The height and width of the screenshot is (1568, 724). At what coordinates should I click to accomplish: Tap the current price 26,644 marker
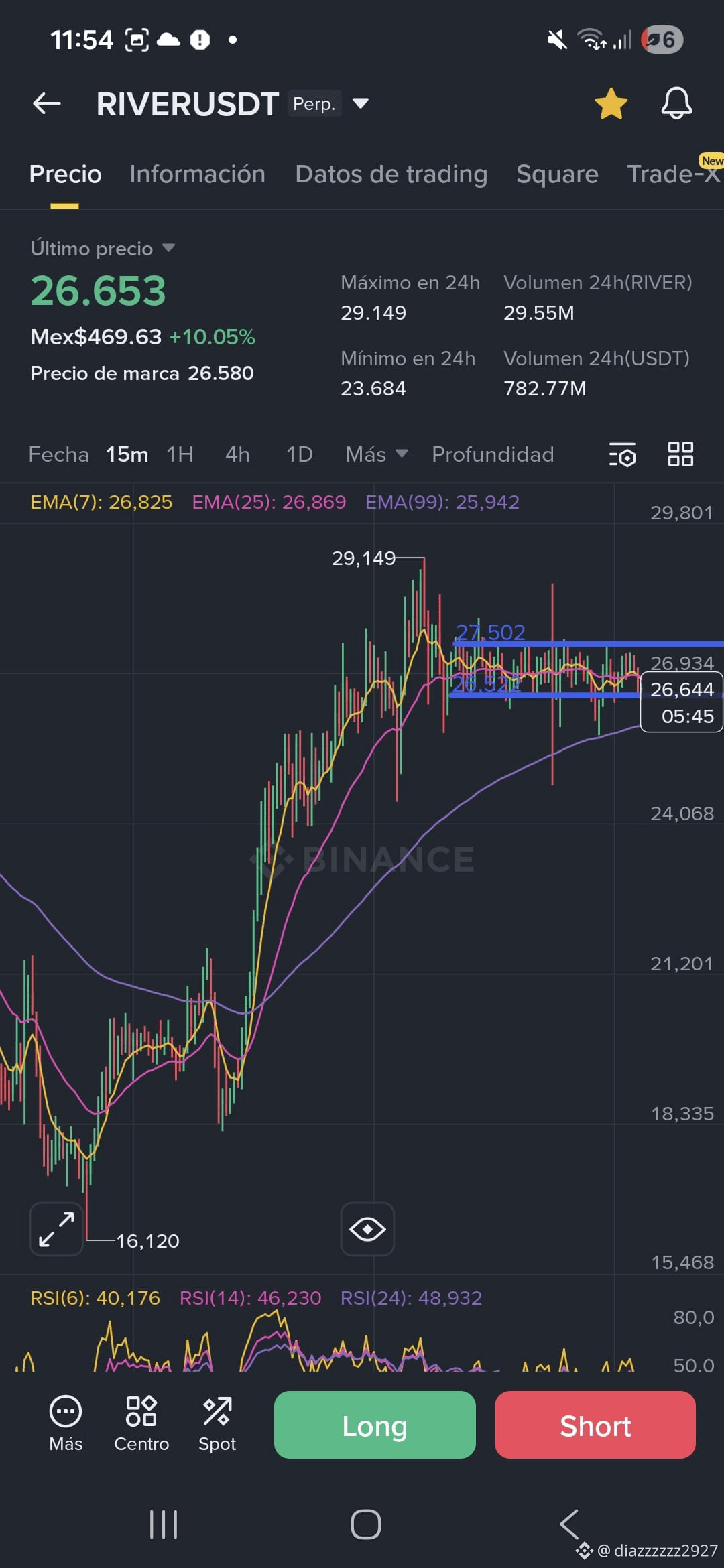coord(682,702)
